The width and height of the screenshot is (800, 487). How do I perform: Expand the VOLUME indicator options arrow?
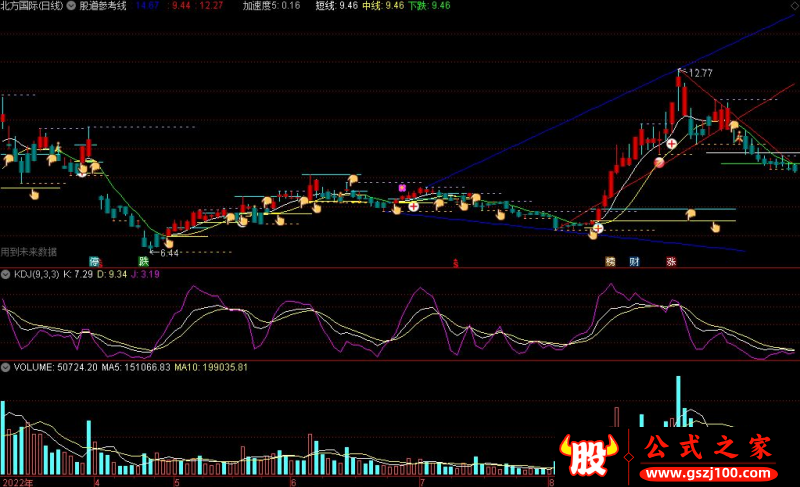6,367
